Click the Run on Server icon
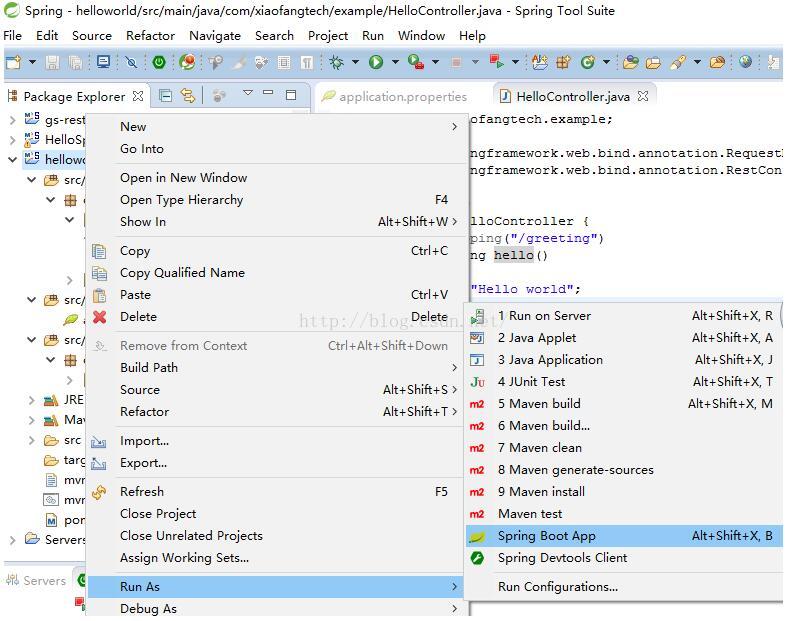Viewport: 788px width, 621px height. coord(477,316)
